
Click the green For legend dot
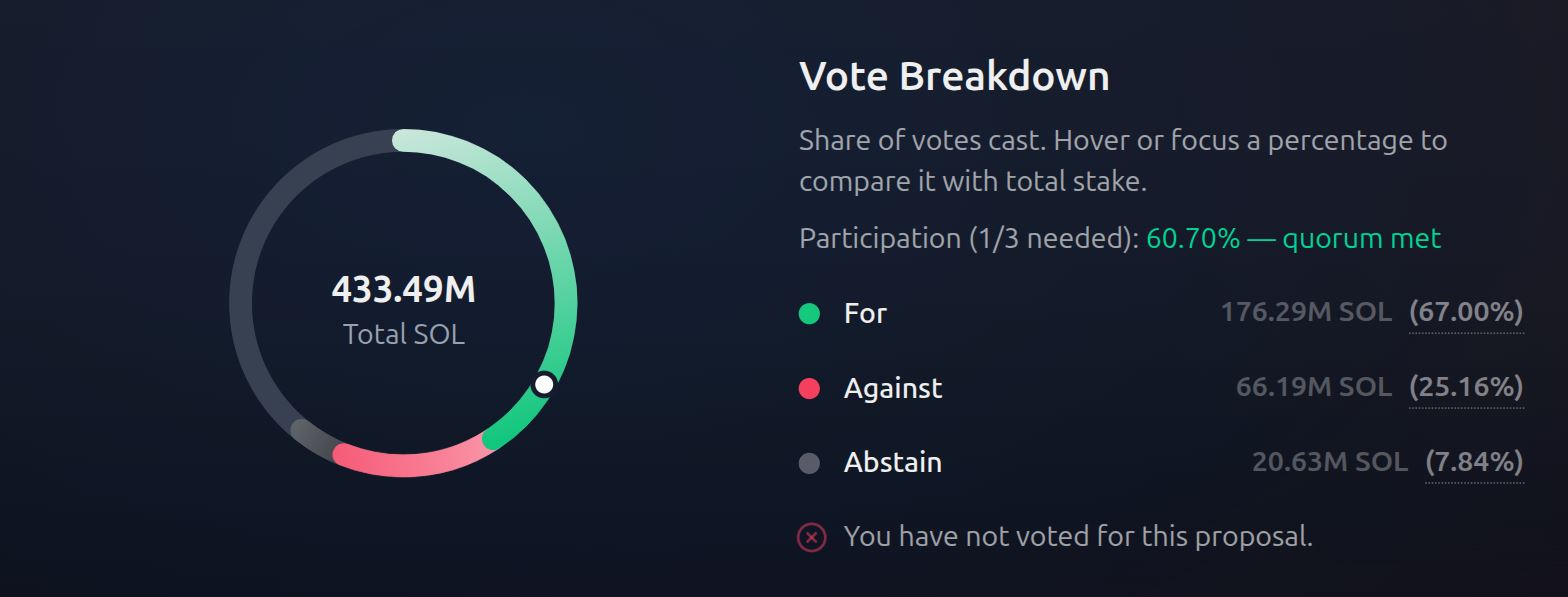point(809,314)
